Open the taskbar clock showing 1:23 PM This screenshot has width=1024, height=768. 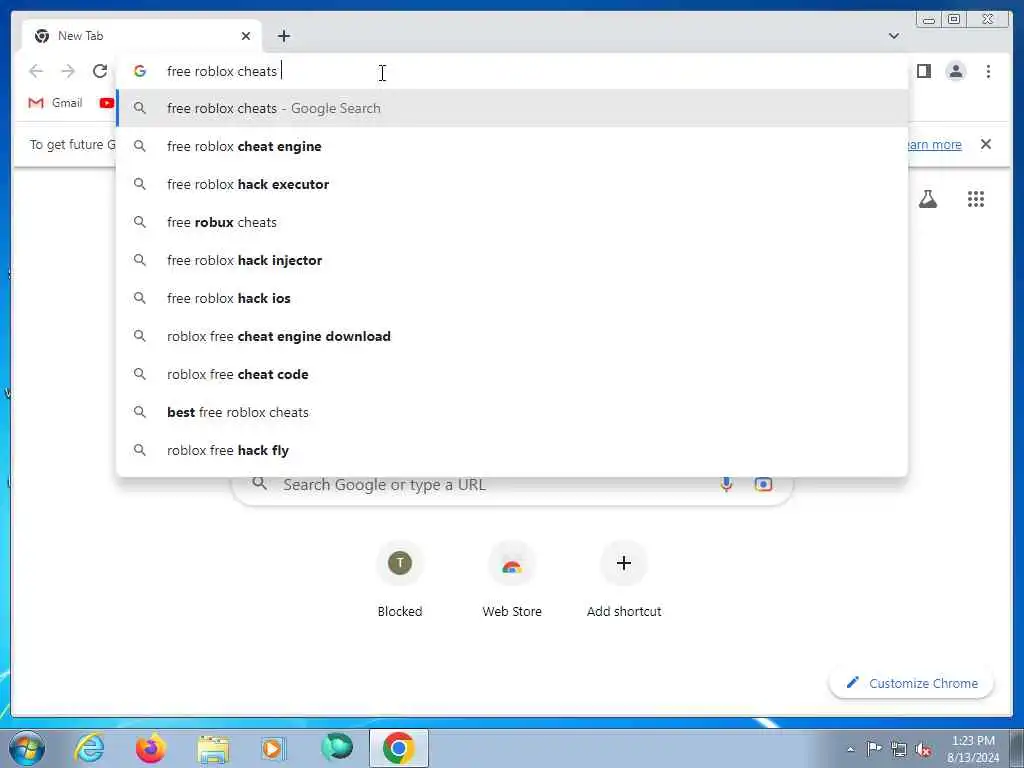(973, 749)
